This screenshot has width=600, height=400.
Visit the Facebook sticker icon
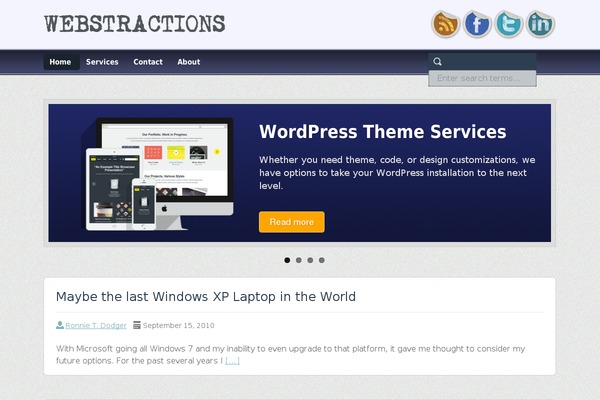point(477,24)
